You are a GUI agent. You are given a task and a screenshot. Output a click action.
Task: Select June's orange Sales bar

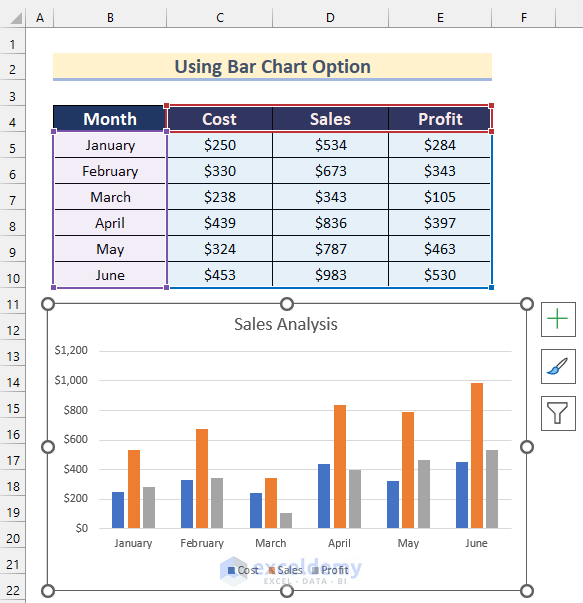click(x=476, y=455)
